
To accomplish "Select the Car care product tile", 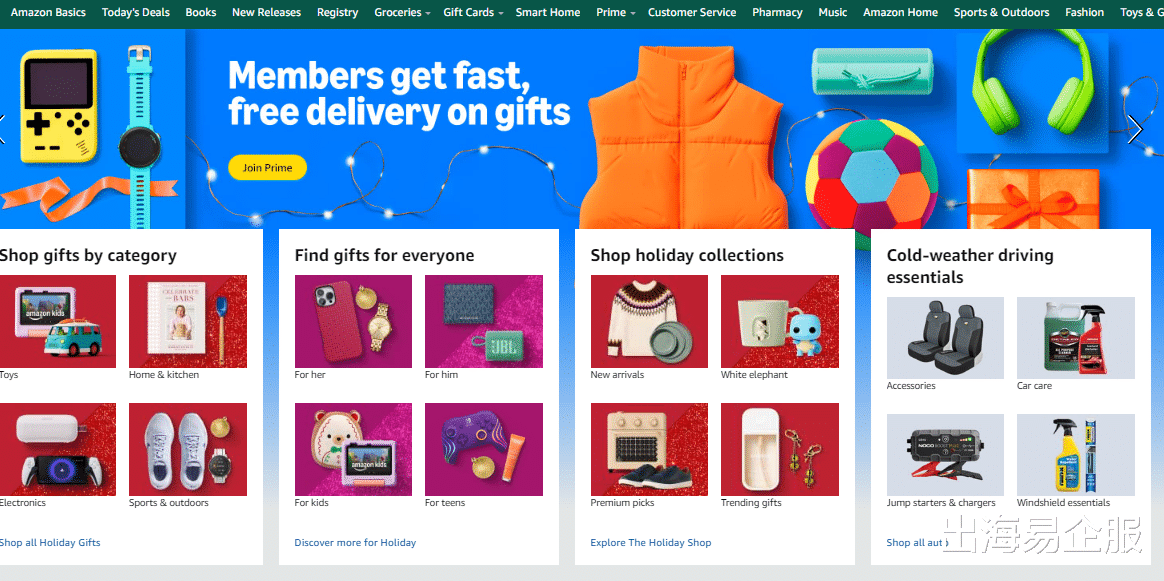I will coord(1076,338).
